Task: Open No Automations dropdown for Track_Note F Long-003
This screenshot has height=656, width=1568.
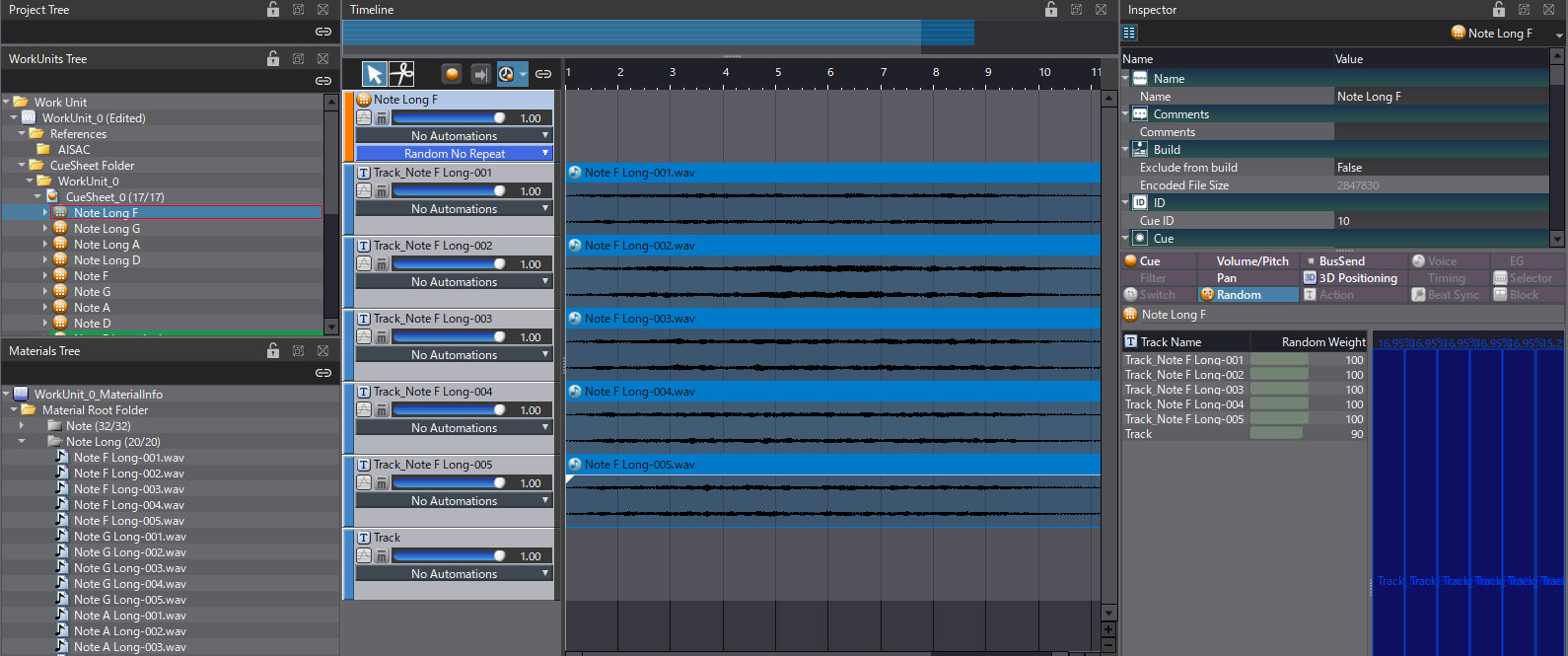Action: [455, 354]
